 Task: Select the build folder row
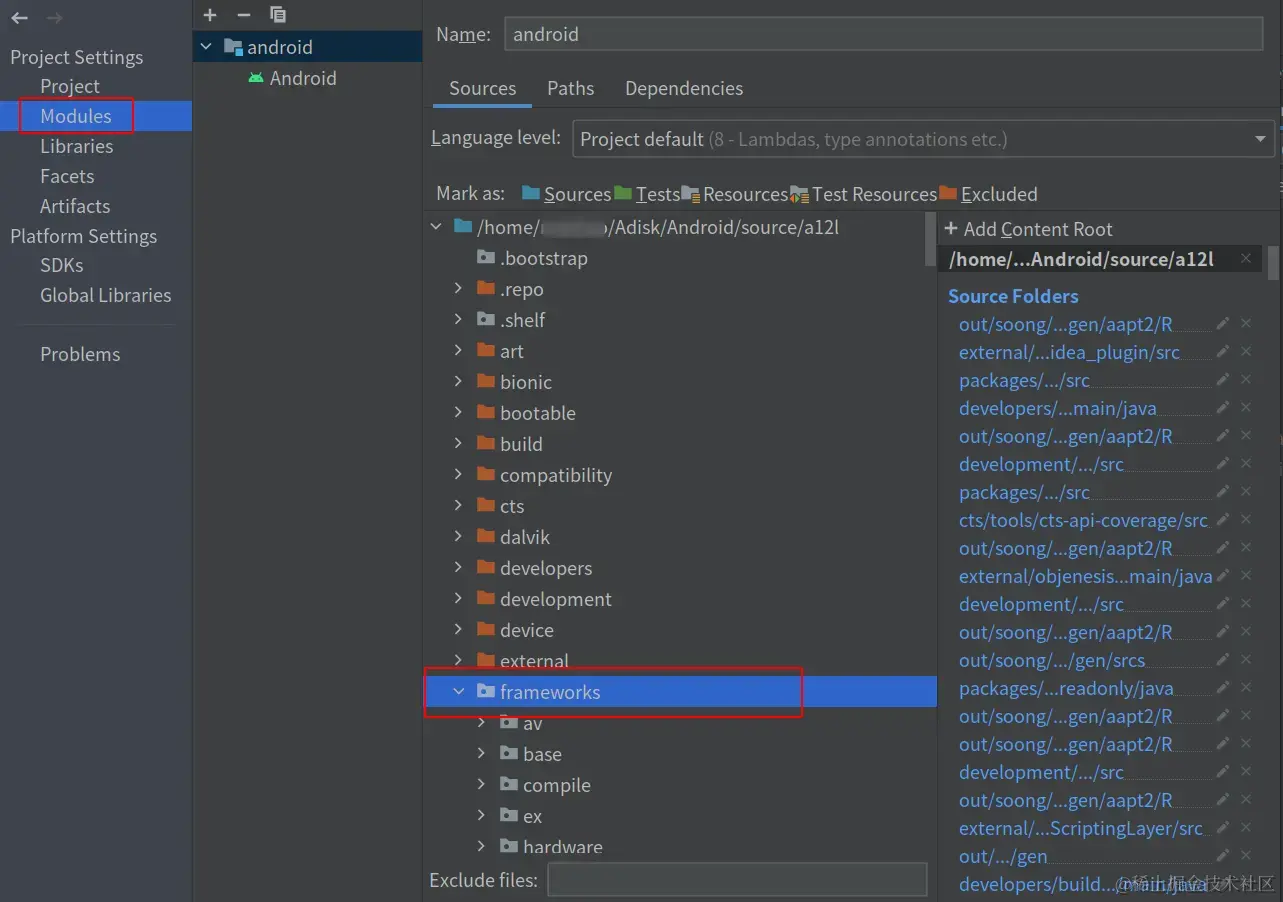(x=680, y=444)
